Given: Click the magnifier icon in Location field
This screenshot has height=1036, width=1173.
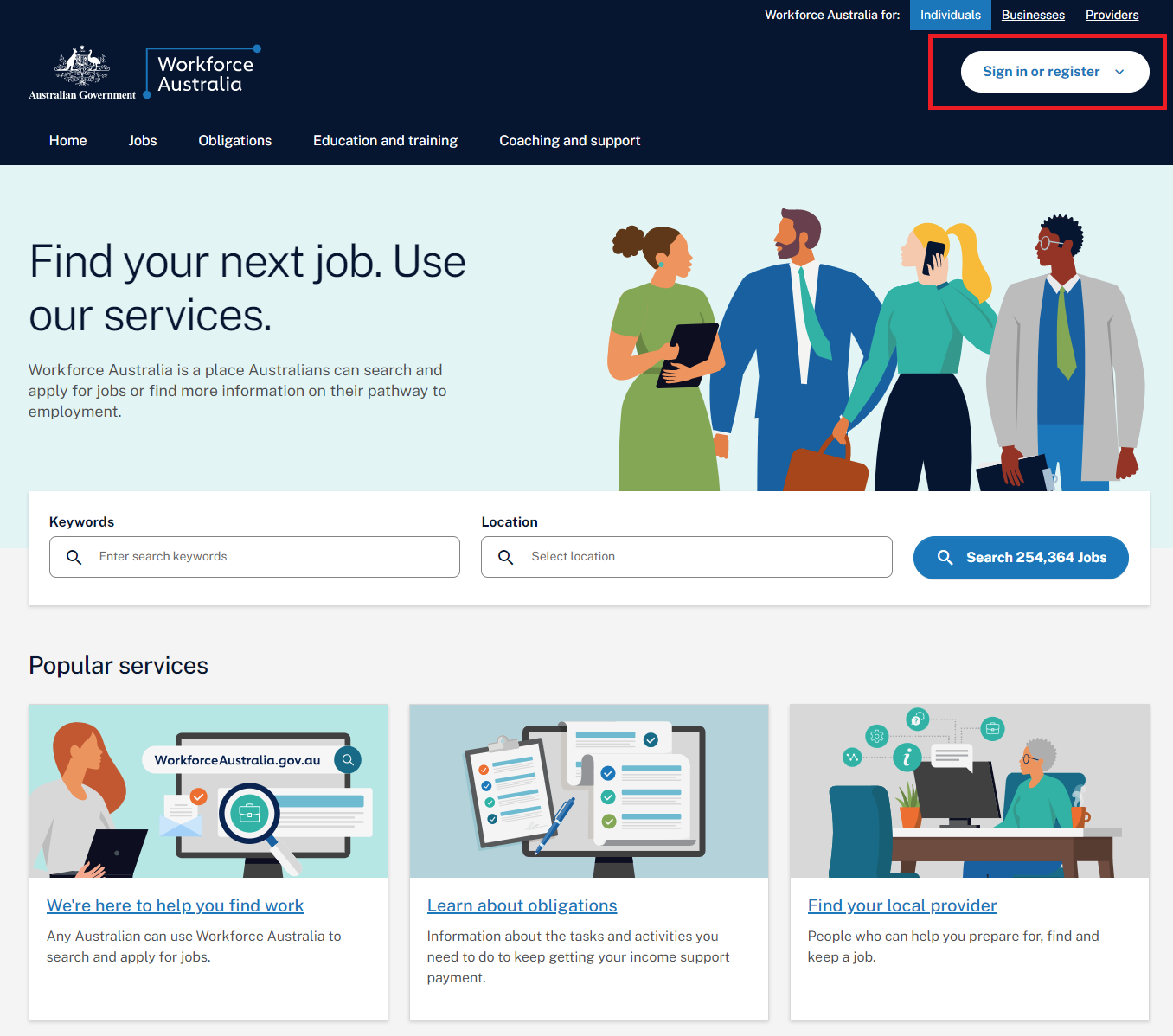Looking at the screenshot, I should [x=506, y=557].
